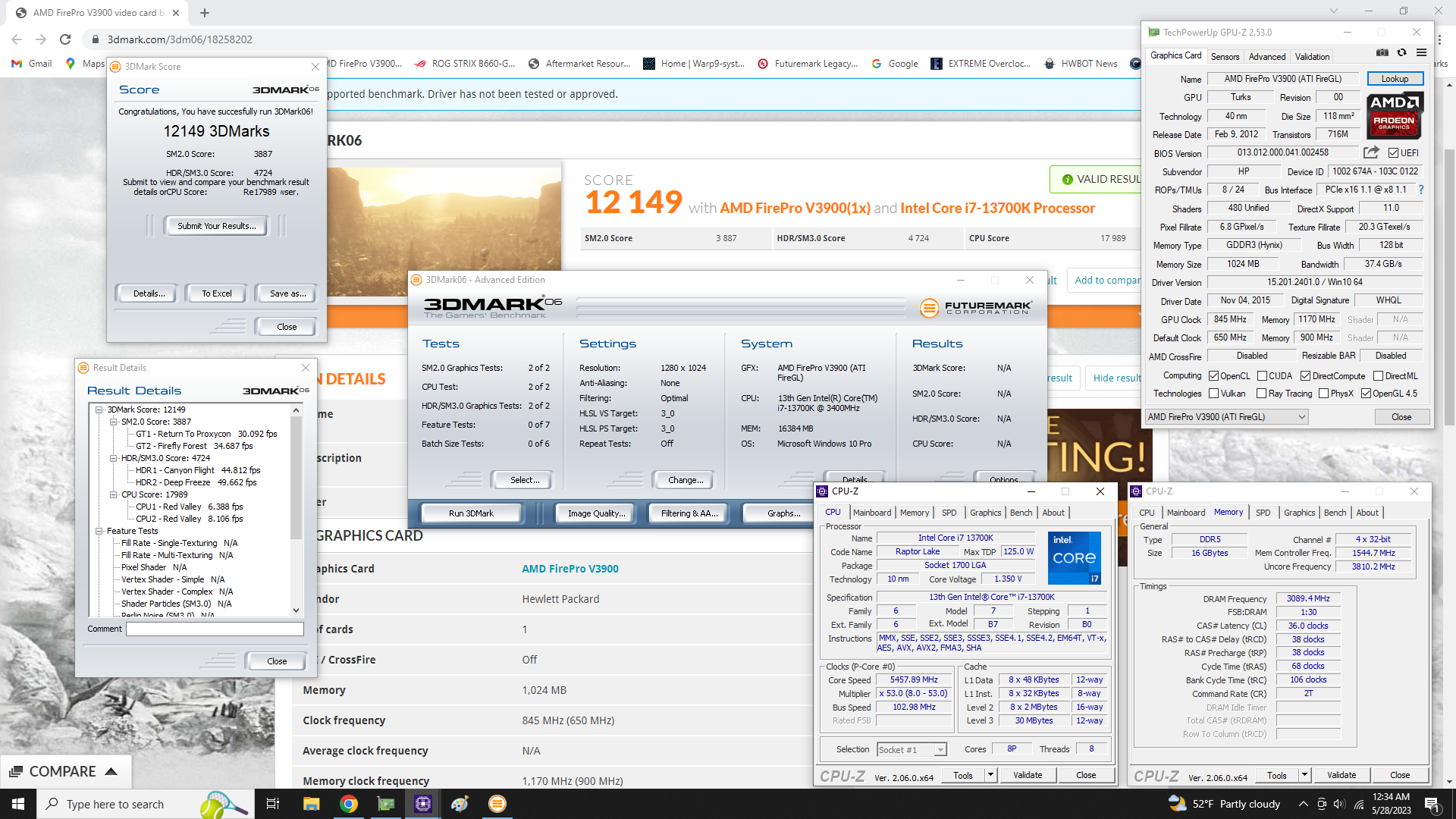Toggle the DirectCompute checkbox
This screenshot has height=819, width=1456.
click(x=1305, y=376)
